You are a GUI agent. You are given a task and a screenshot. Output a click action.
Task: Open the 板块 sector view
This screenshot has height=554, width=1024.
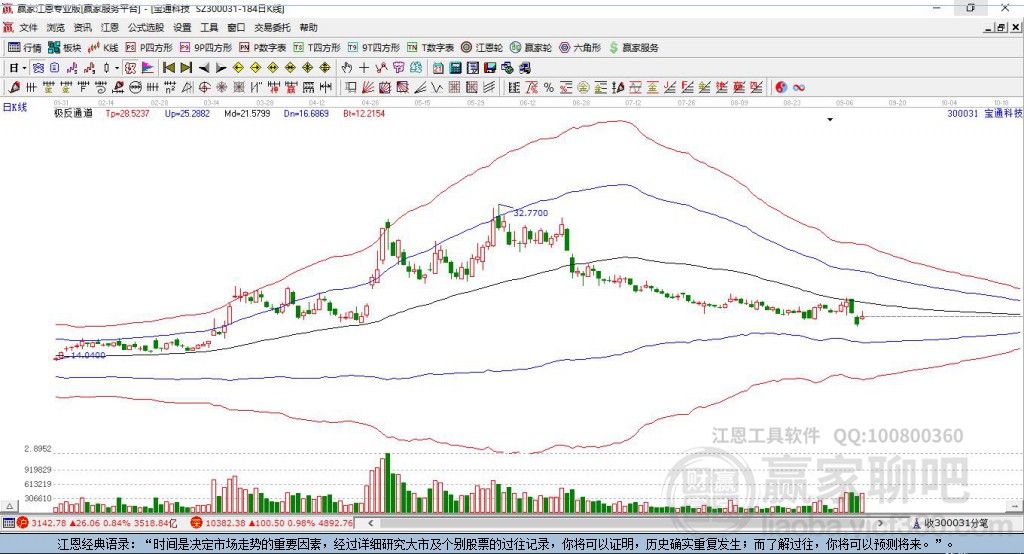[64, 48]
